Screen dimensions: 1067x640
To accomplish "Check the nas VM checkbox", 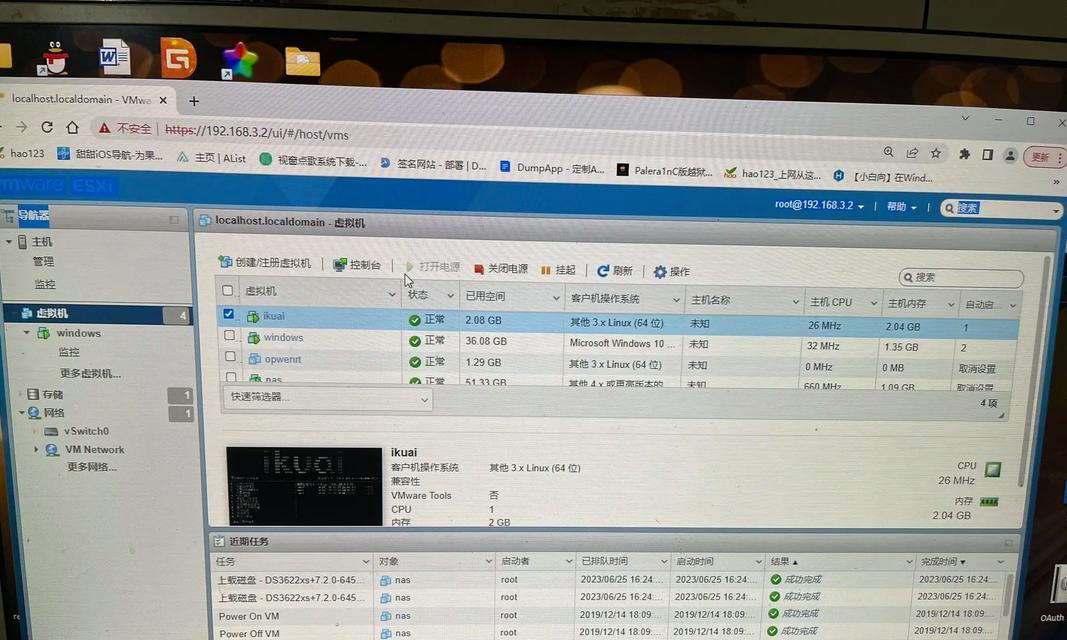I will tap(231, 376).
